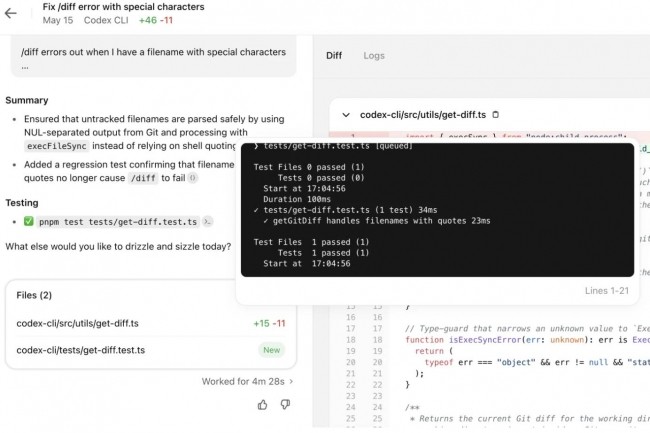Select the Diff tab
The image size is (650, 433).
click(334, 56)
